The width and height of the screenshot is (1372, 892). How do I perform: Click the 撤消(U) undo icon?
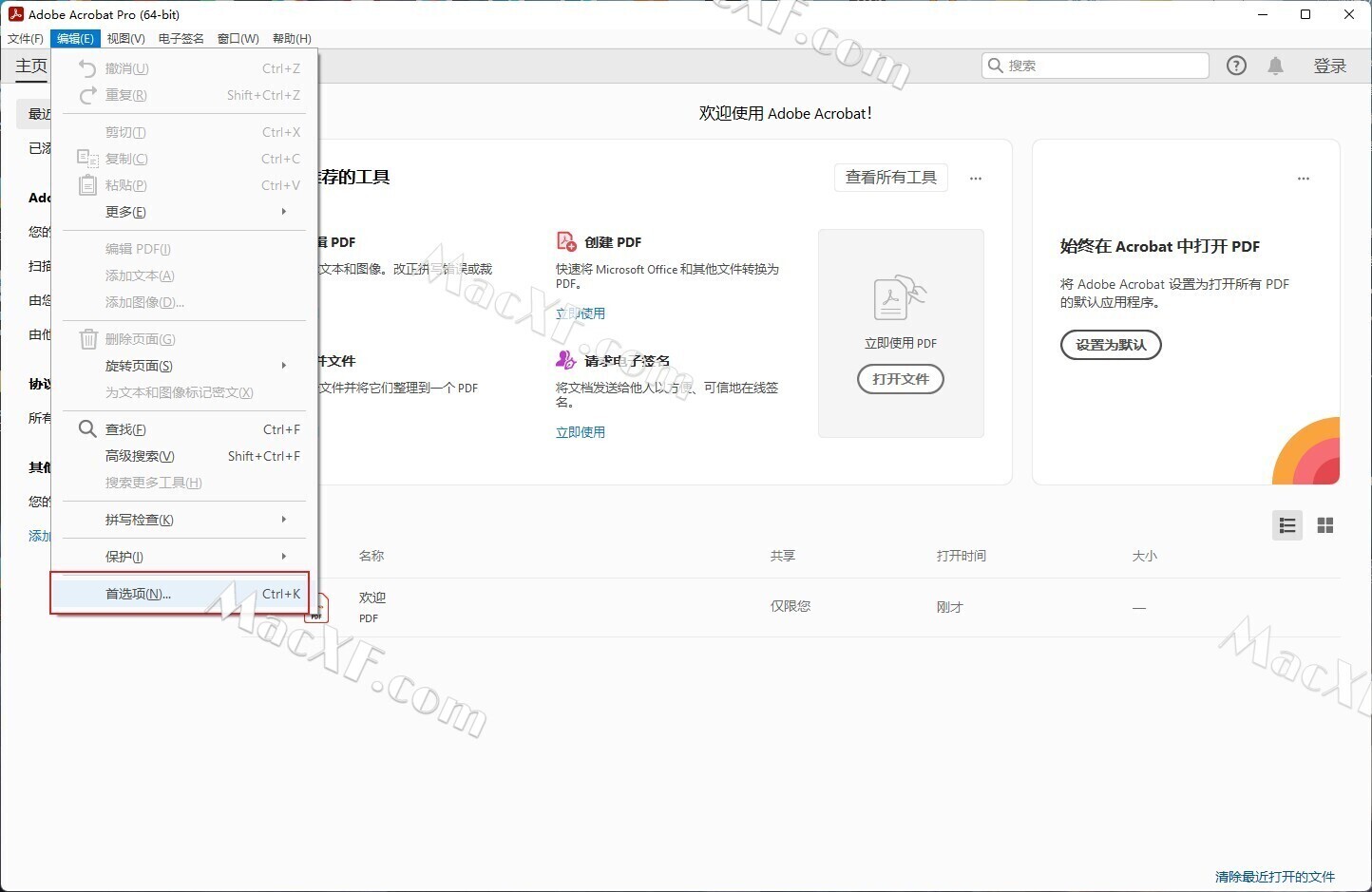87,68
